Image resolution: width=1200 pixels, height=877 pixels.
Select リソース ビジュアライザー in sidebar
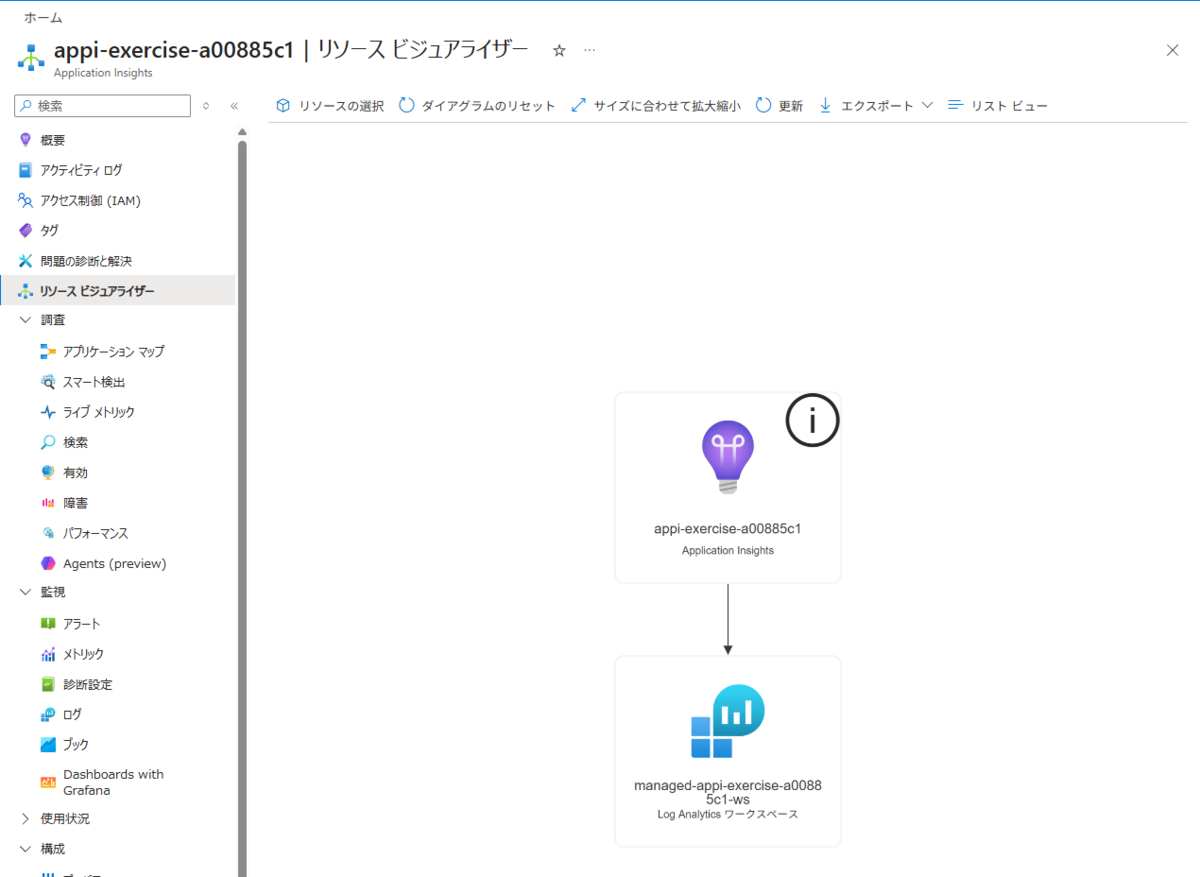(x=118, y=291)
